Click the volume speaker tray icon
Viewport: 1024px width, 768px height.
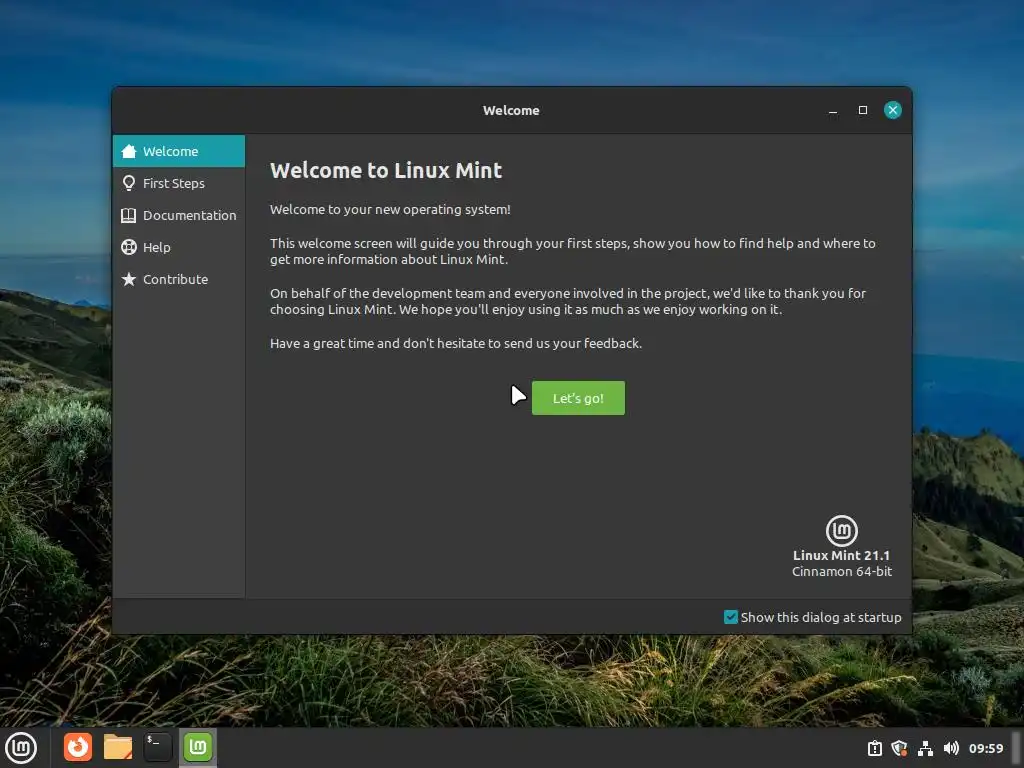(951, 748)
